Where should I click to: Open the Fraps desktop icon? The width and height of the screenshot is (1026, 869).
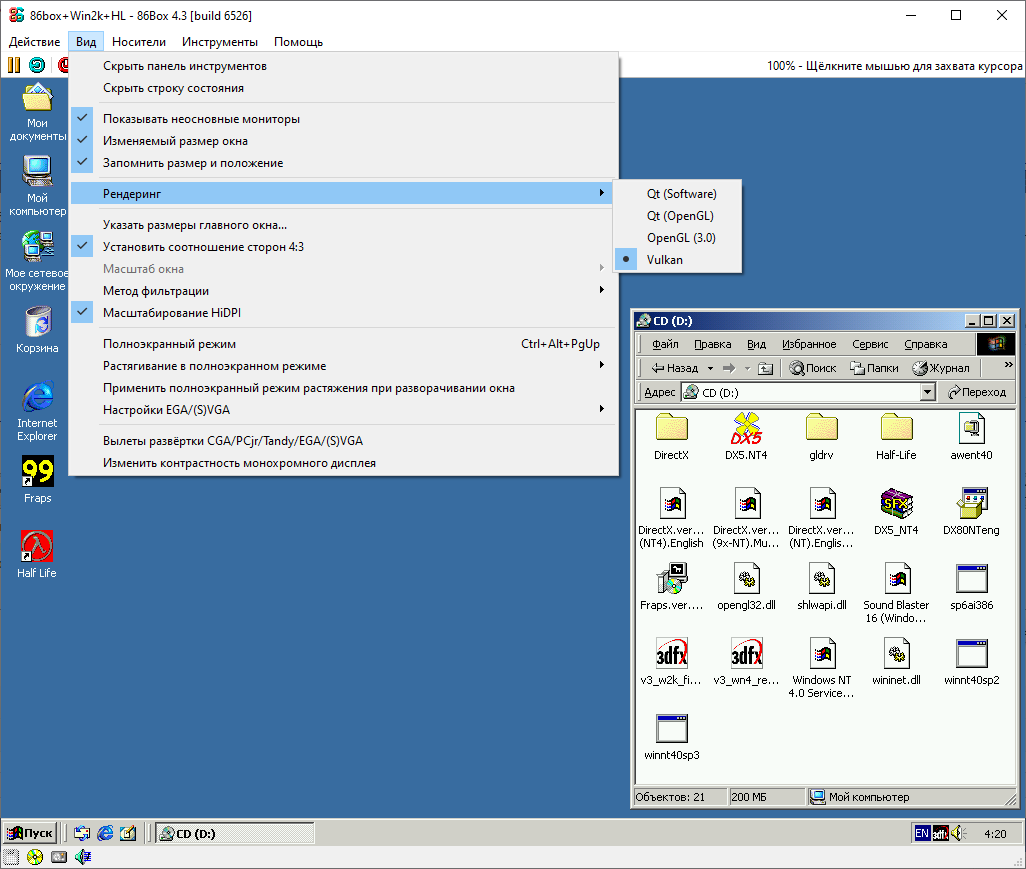click(x=37, y=472)
